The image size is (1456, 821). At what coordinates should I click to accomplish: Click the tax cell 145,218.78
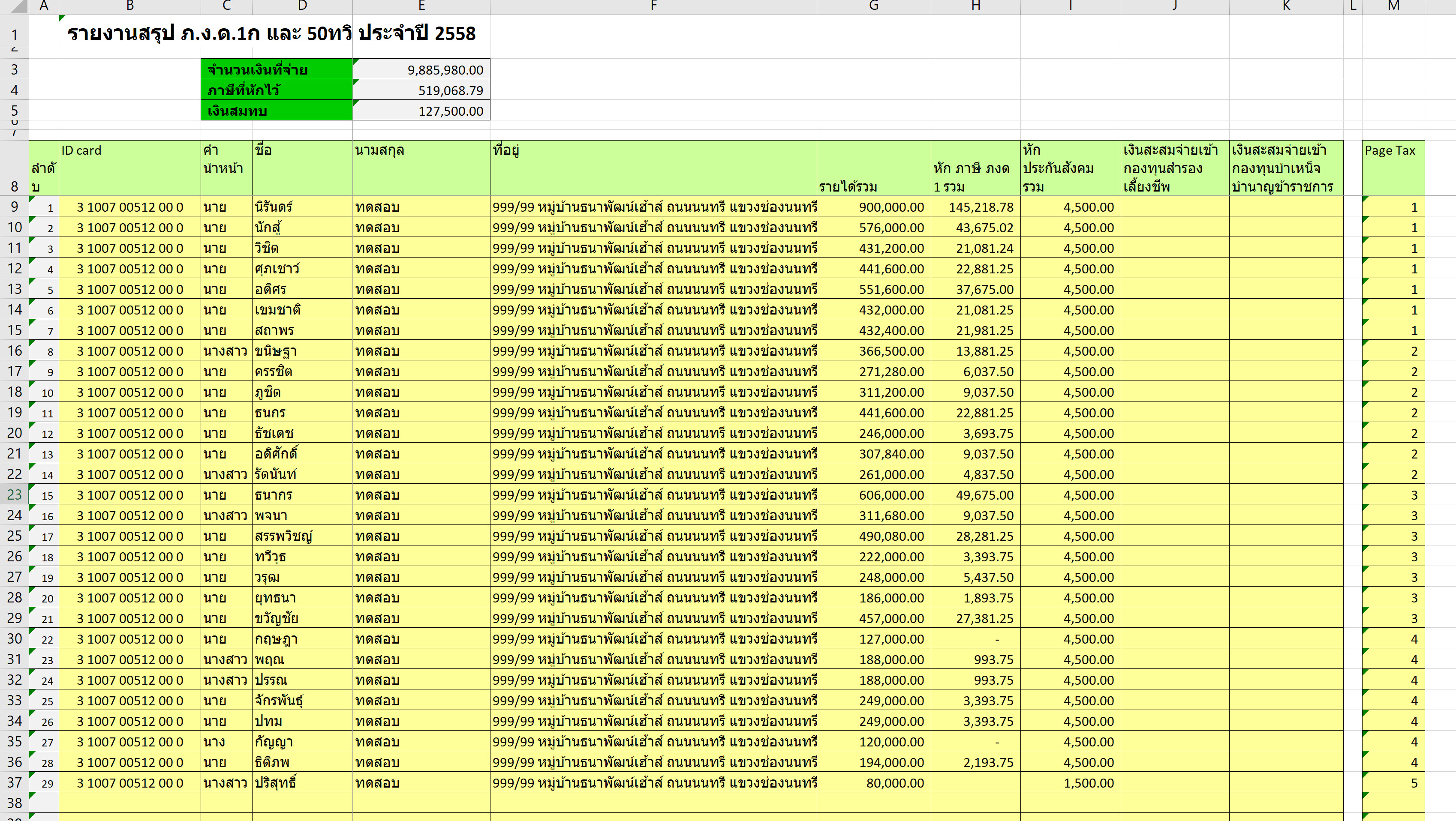975,207
